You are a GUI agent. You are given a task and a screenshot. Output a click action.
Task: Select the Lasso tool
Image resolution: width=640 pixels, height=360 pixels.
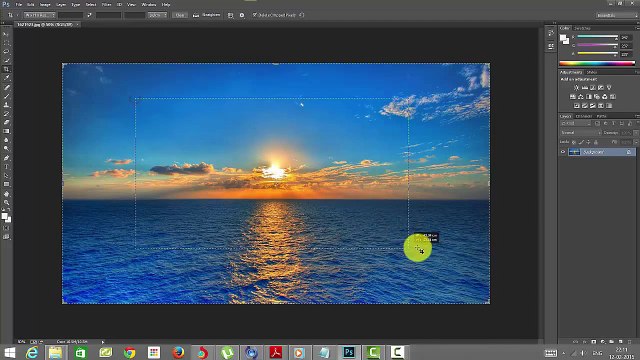click(x=6, y=52)
